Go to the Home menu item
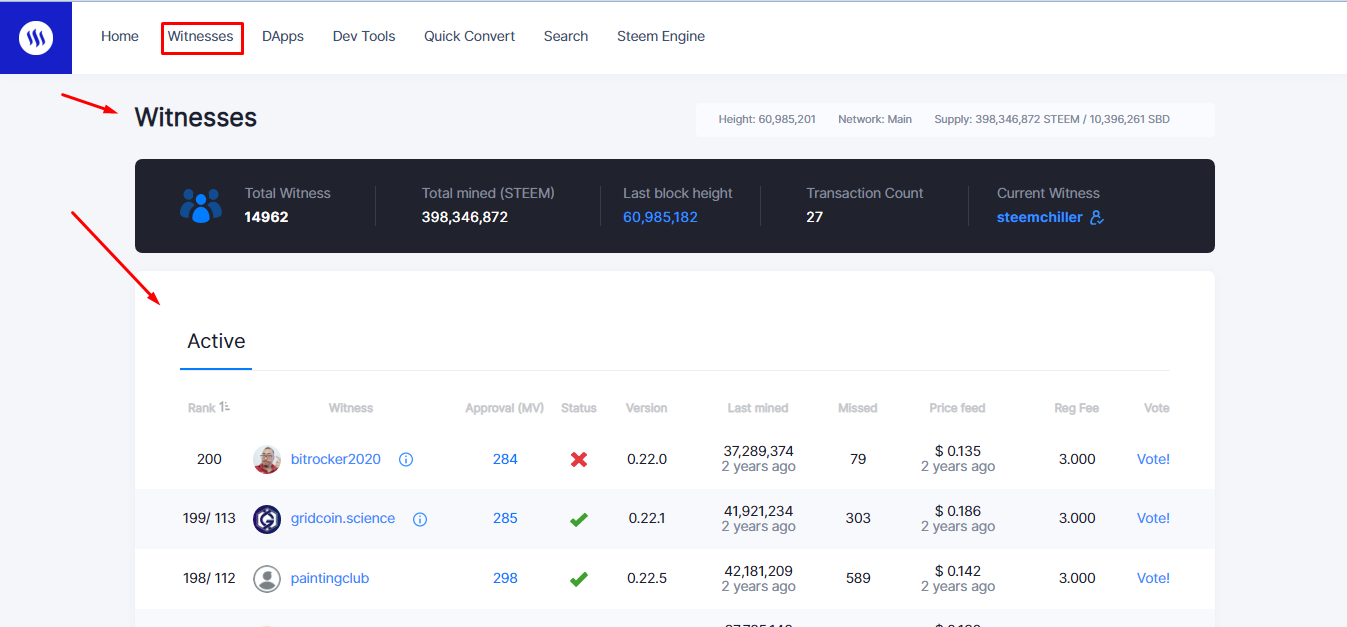This screenshot has width=1347, height=627. pyautogui.click(x=120, y=36)
